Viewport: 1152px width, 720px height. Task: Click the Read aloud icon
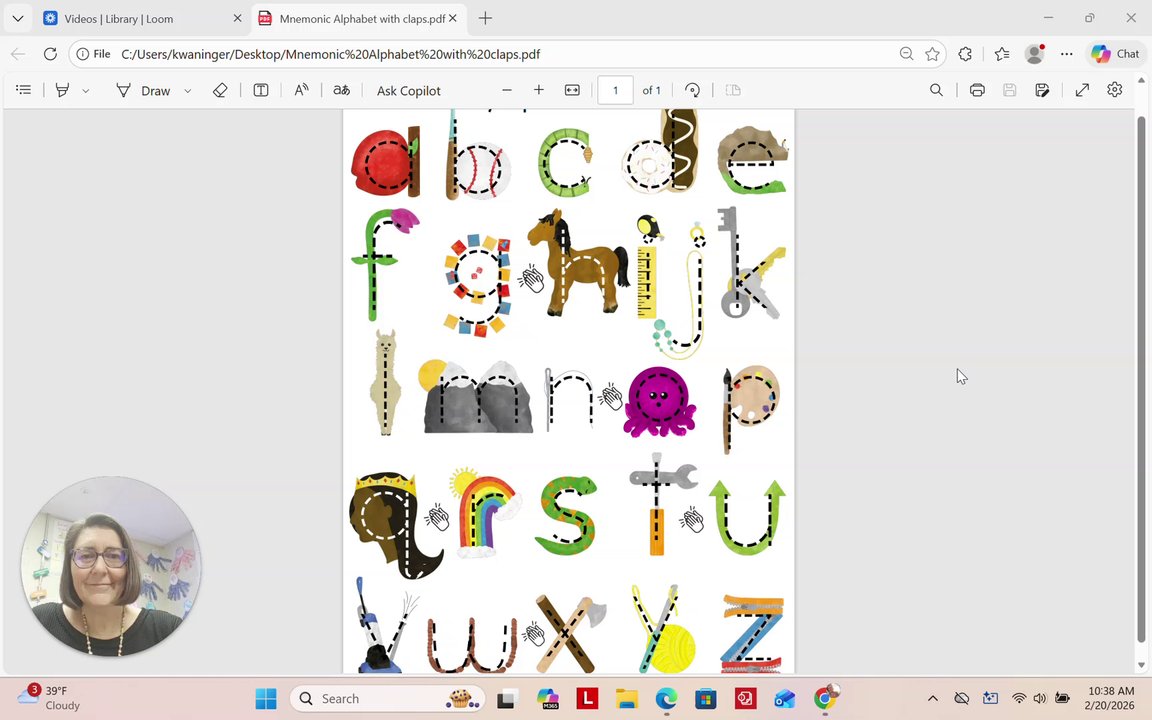[x=301, y=90]
